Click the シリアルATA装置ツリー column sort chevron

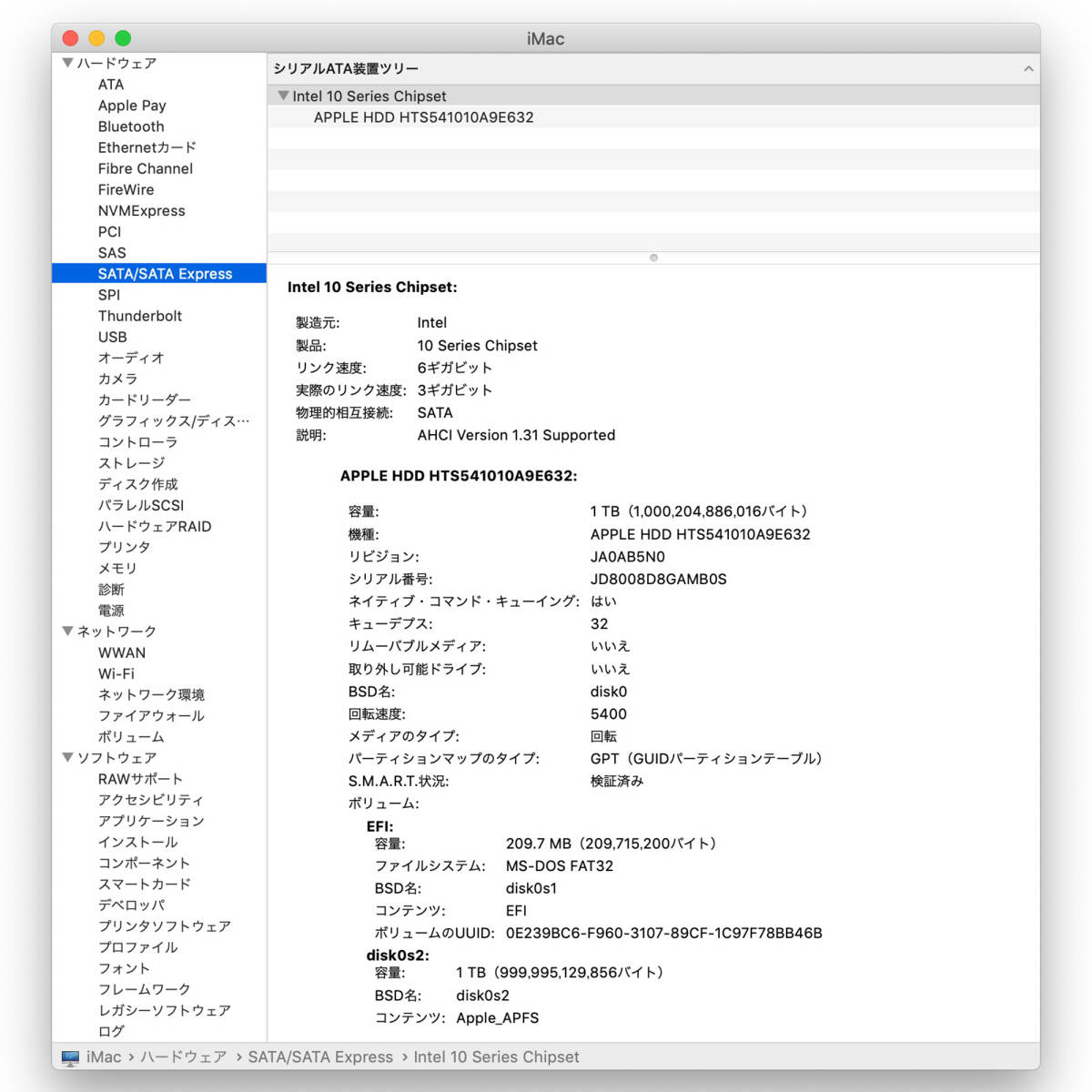pos(1028,68)
